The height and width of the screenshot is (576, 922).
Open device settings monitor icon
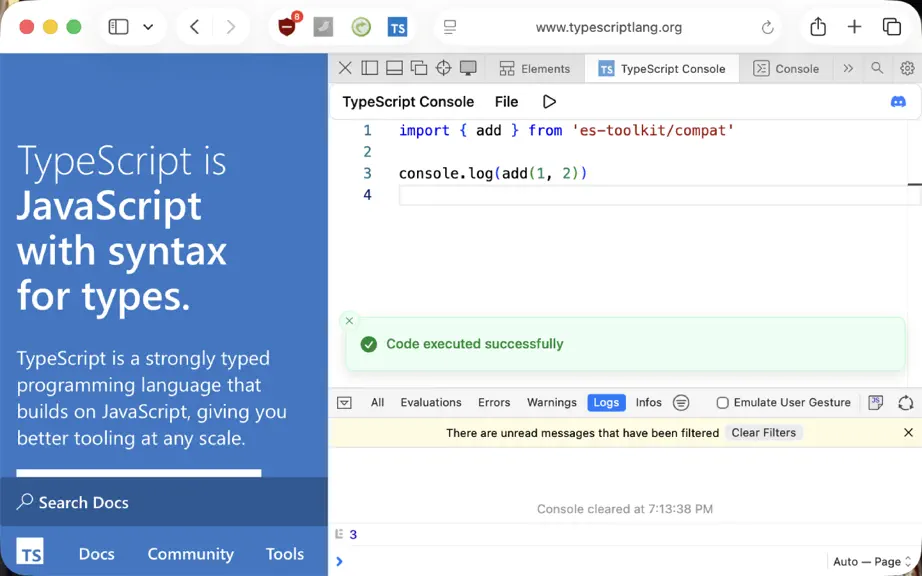pos(468,68)
